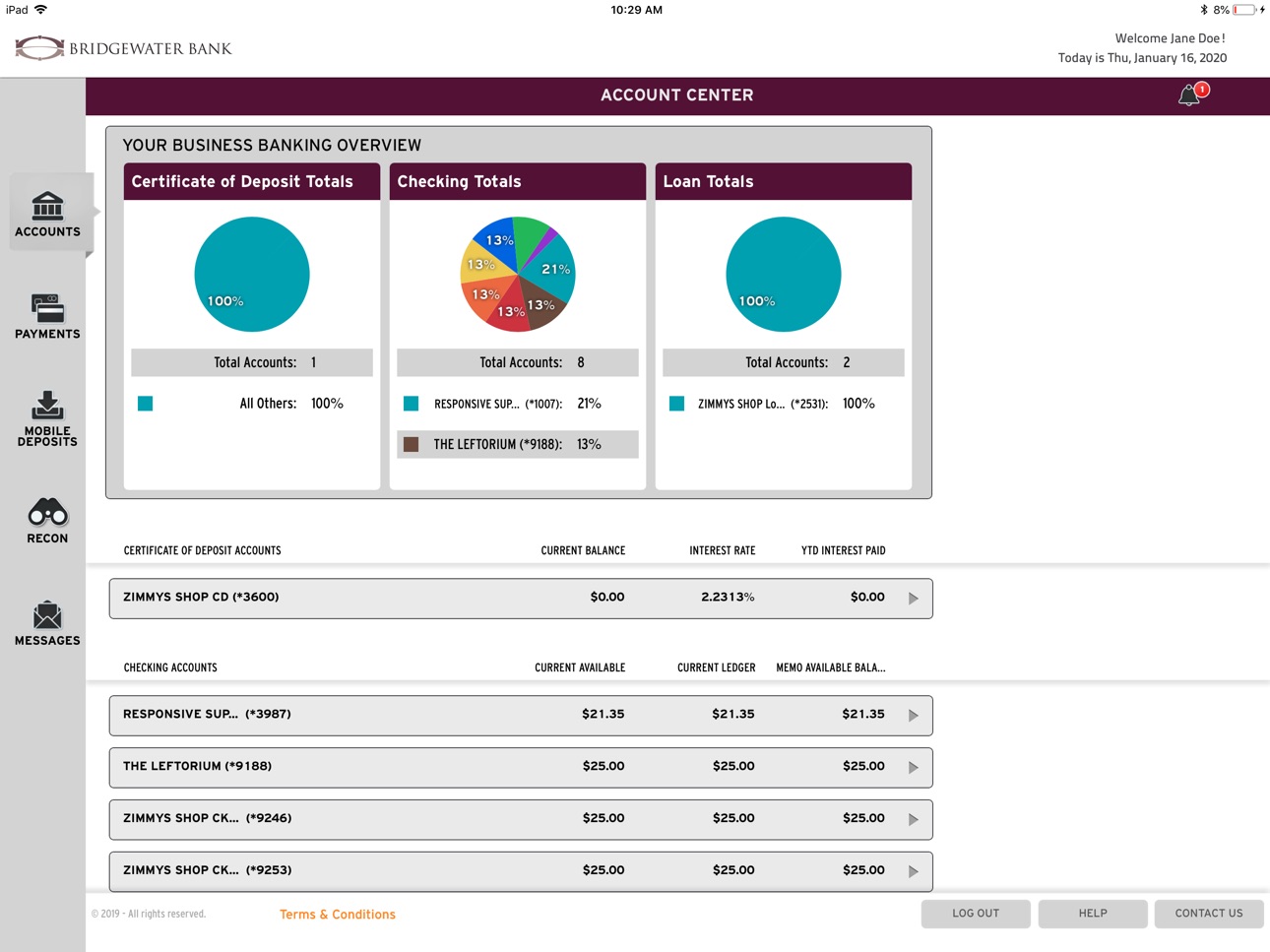Click the CURRENT AVAILABLE column header

[x=580, y=667]
